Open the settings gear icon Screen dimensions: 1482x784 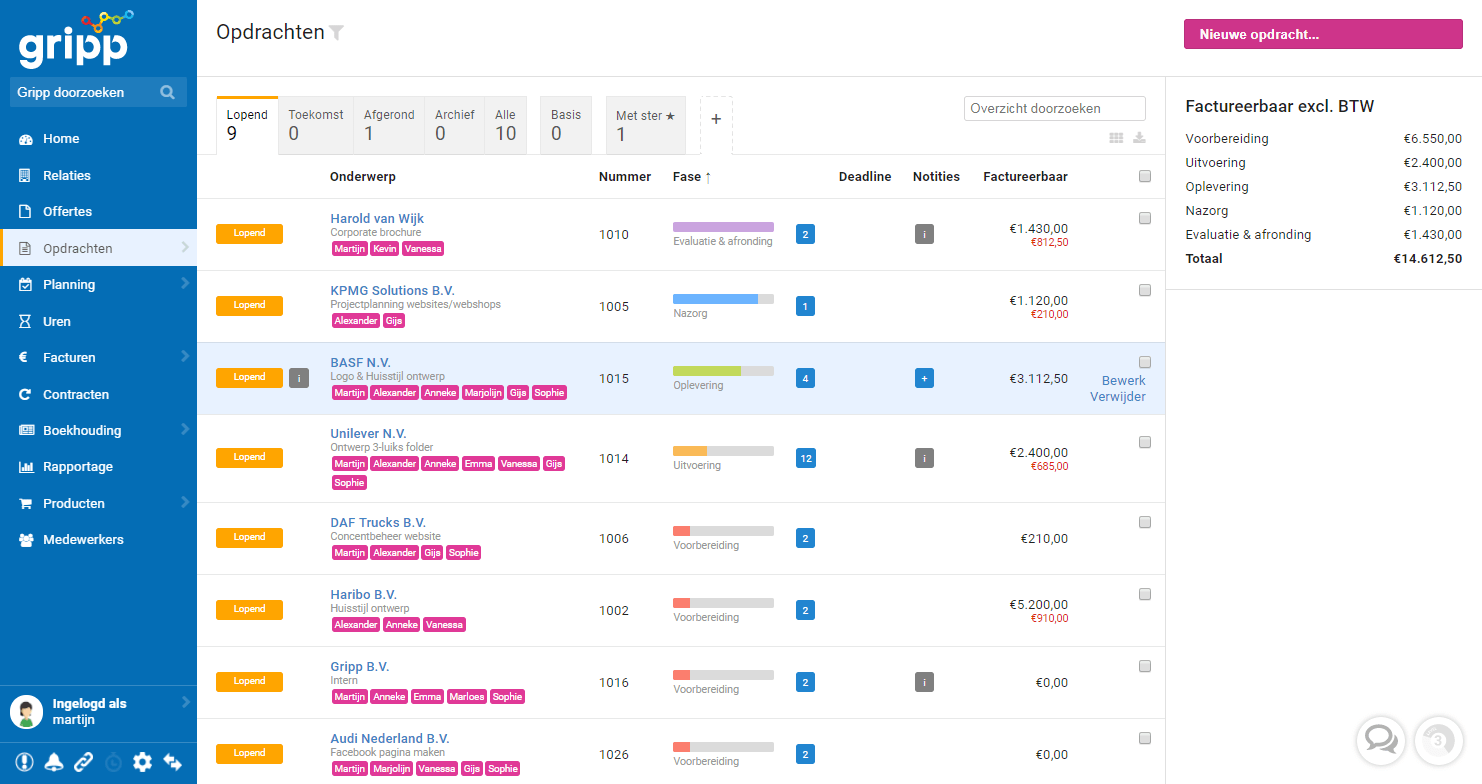click(x=142, y=762)
